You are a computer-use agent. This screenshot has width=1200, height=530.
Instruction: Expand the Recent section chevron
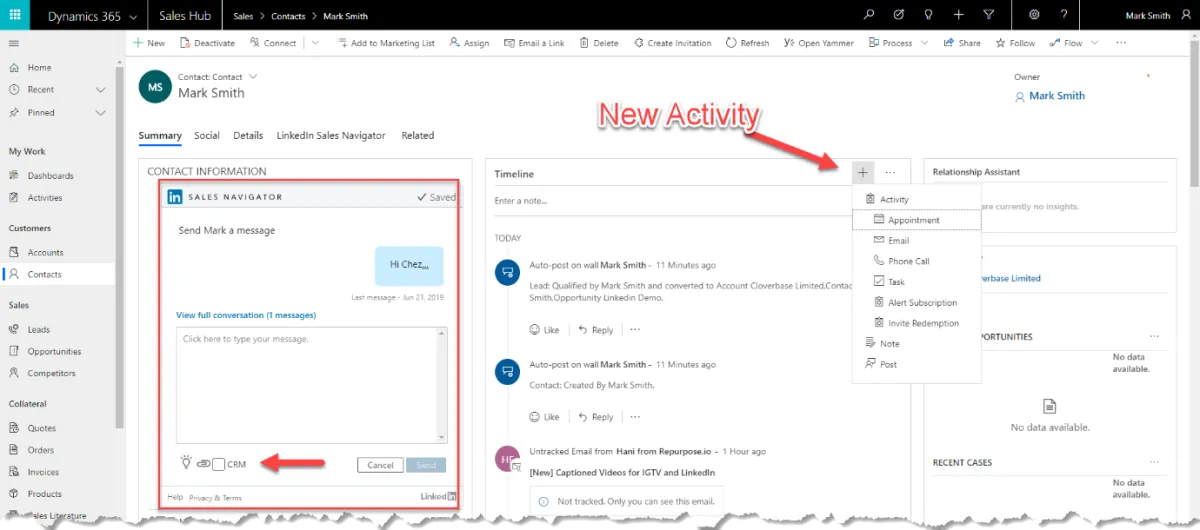pyautogui.click(x=100, y=90)
